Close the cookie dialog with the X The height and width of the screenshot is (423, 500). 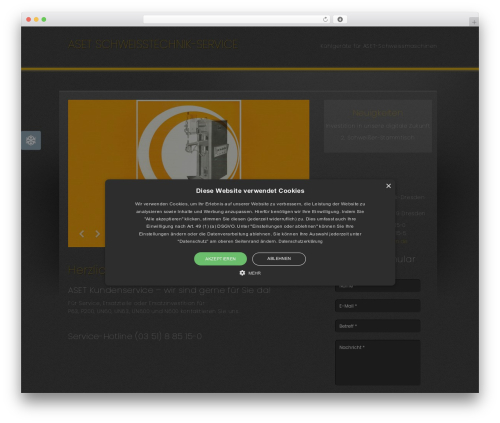pos(388,186)
